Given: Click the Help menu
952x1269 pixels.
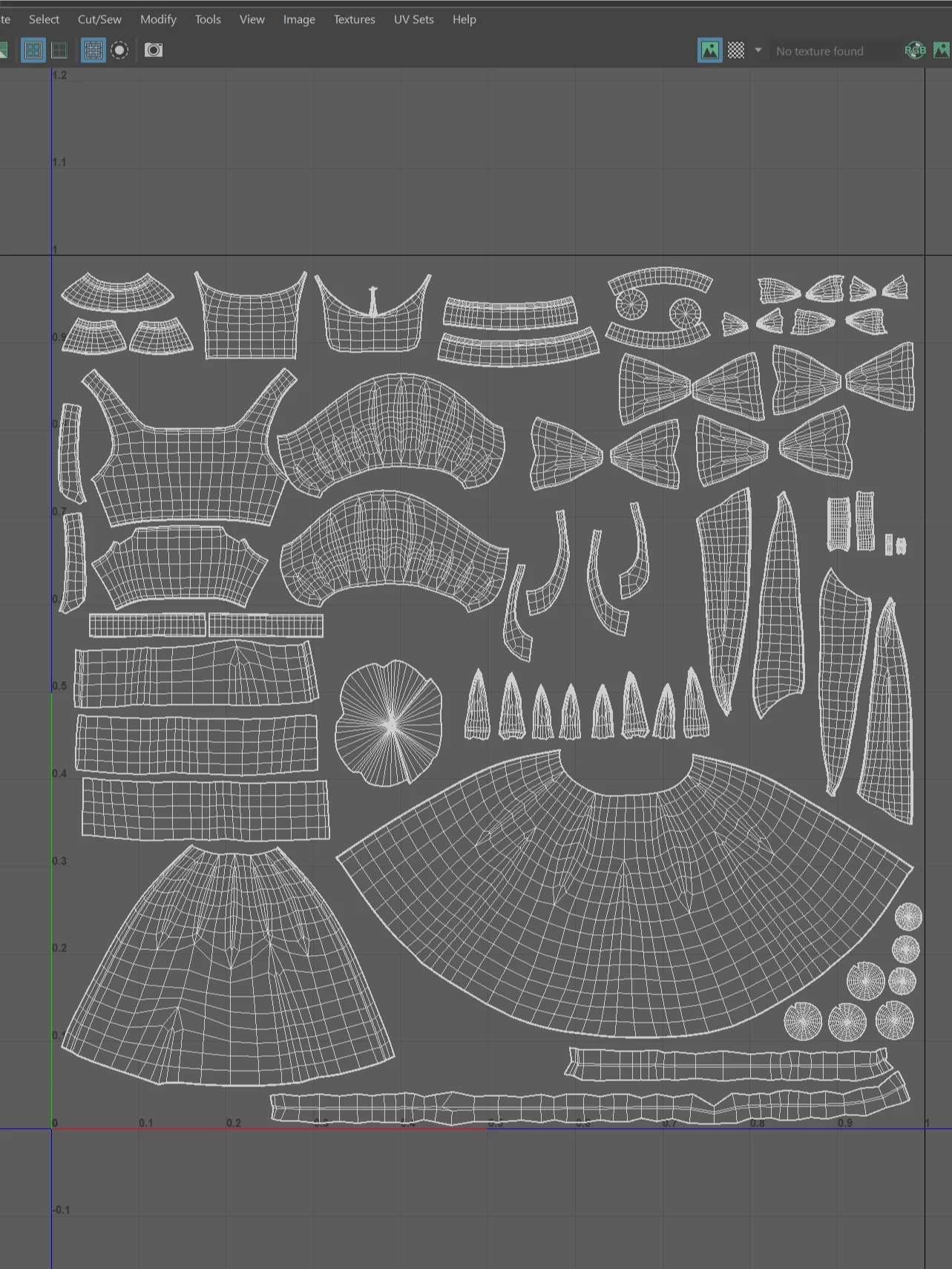Looking at the screenshot, I should 464,19.
